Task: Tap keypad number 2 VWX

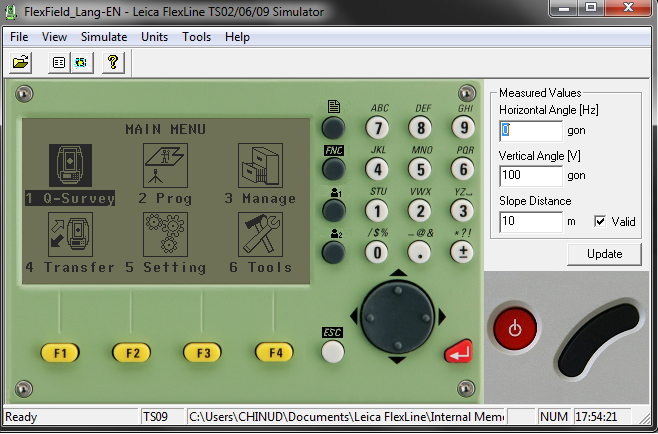Action: pos(420,211)
